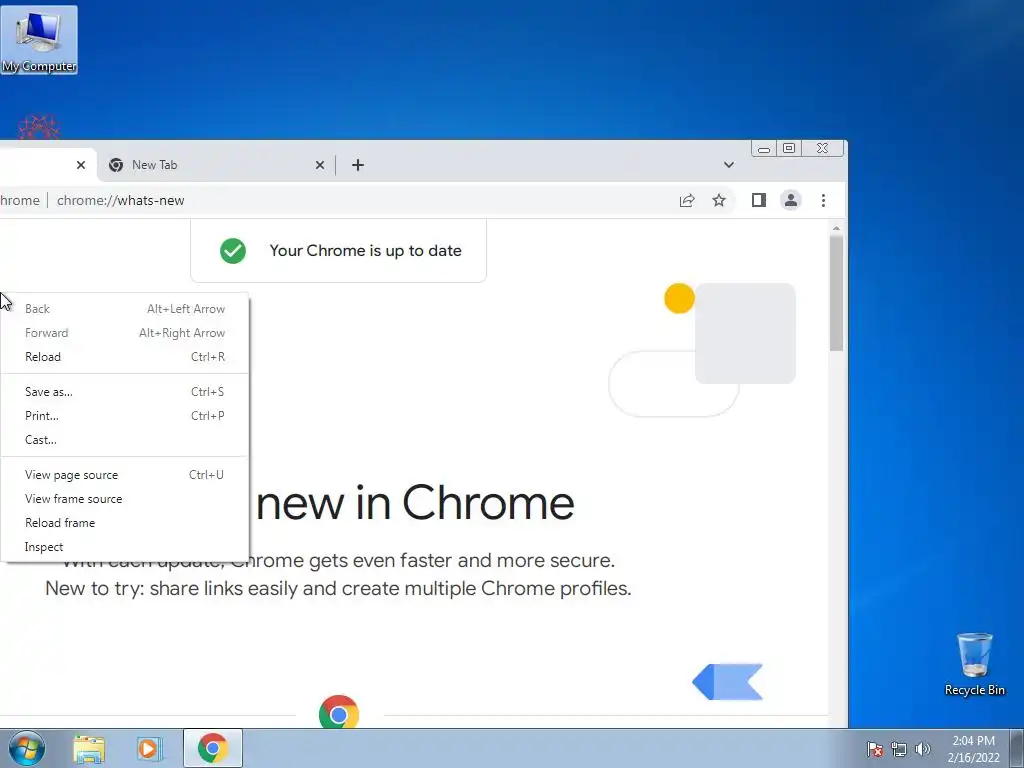This screenshot has width=1024, height=768.
Task: Click the Chrome logo at page bottom
Action: pyautogui.click(x=339, y=712)
